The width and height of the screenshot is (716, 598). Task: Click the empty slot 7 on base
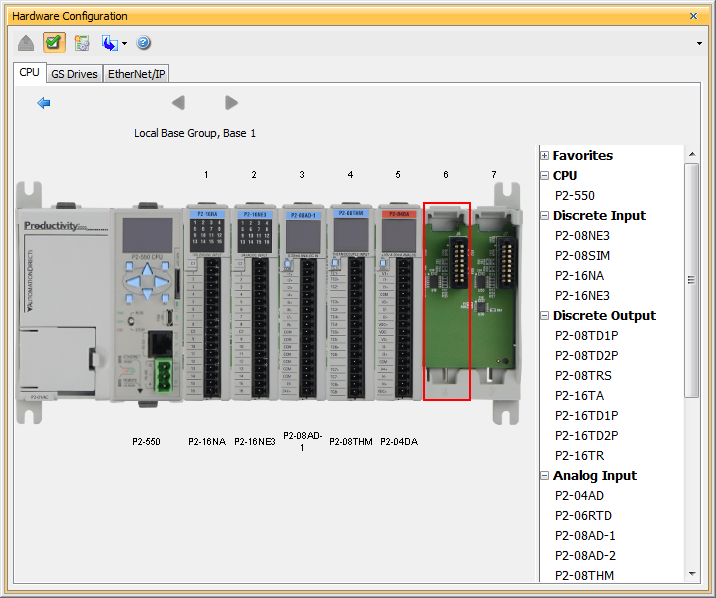tap(494, 300)
